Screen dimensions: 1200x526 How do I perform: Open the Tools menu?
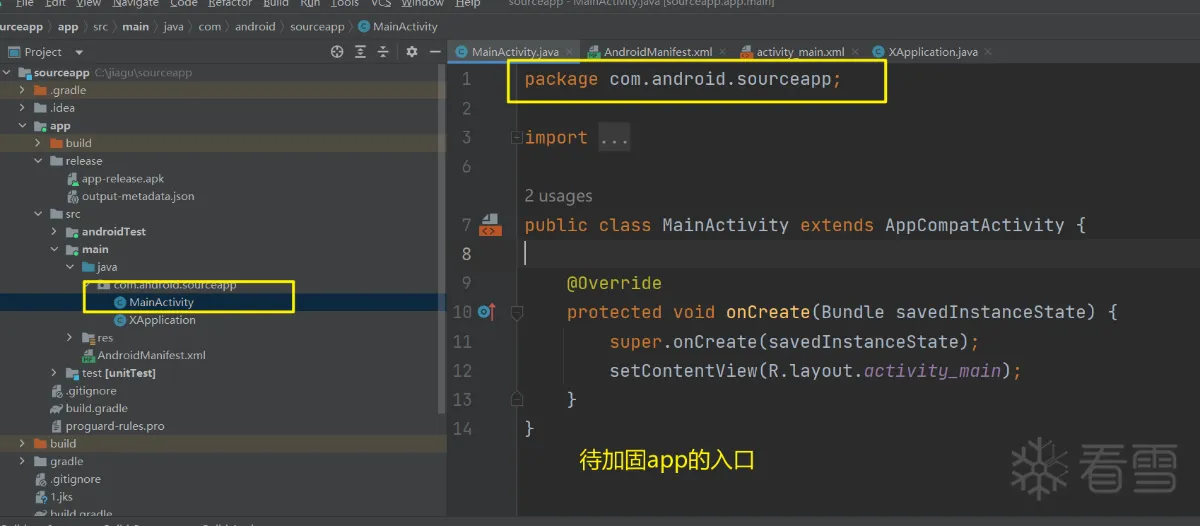tap(345, 3)
